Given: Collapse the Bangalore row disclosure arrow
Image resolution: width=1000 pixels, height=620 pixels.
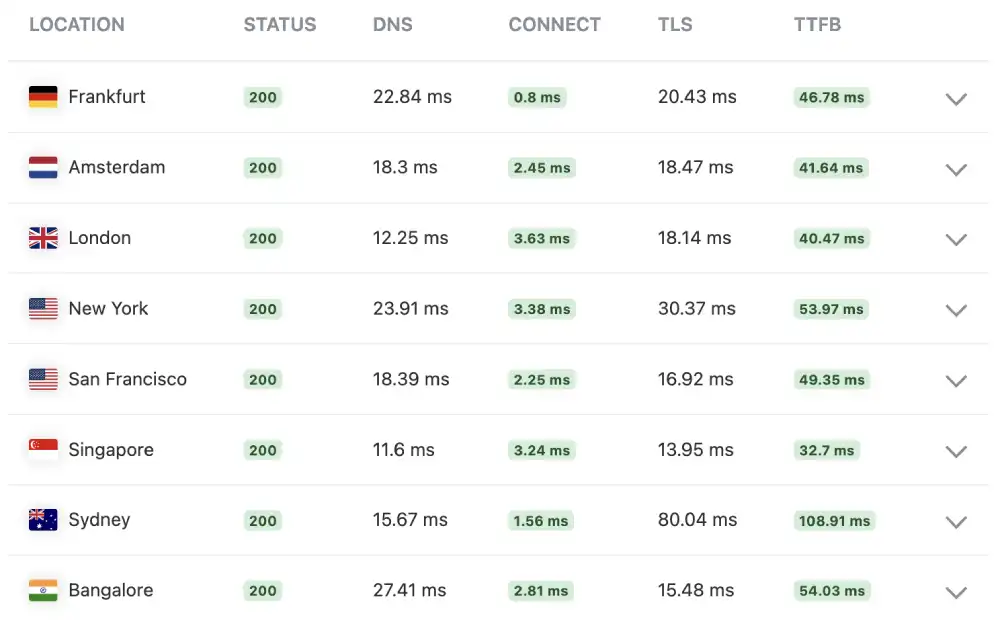Looking at the screenshot, I should click(956, 592).
